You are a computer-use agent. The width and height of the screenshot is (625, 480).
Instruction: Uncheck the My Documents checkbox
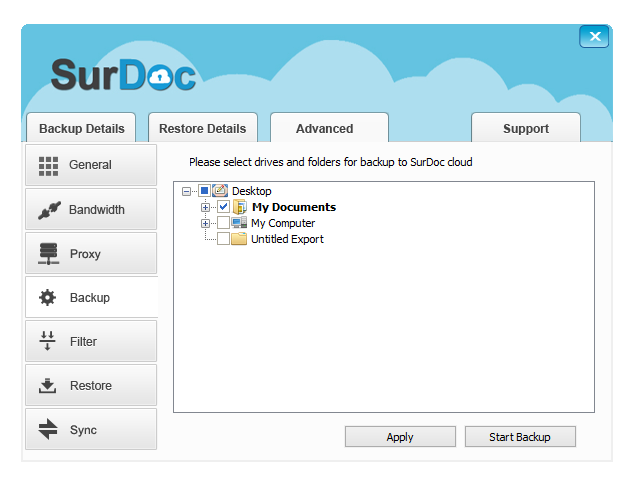coord(223,207)
